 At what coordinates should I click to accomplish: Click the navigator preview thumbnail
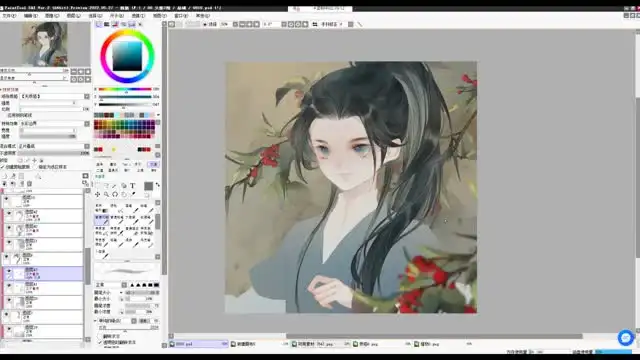click(x=45, y=44)
